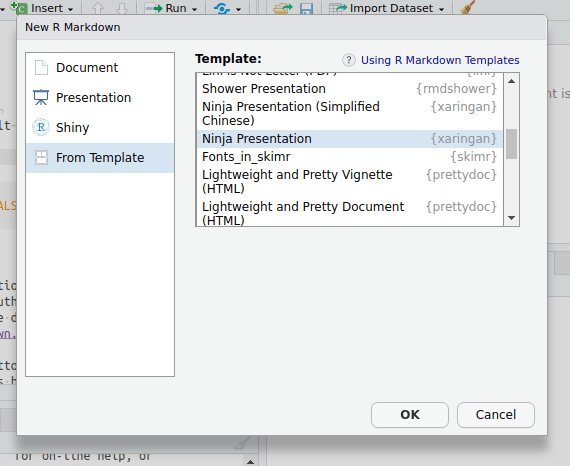Screen dimensions: 570x466
Task: Click the blue re-run source icon
Action: 222,8
